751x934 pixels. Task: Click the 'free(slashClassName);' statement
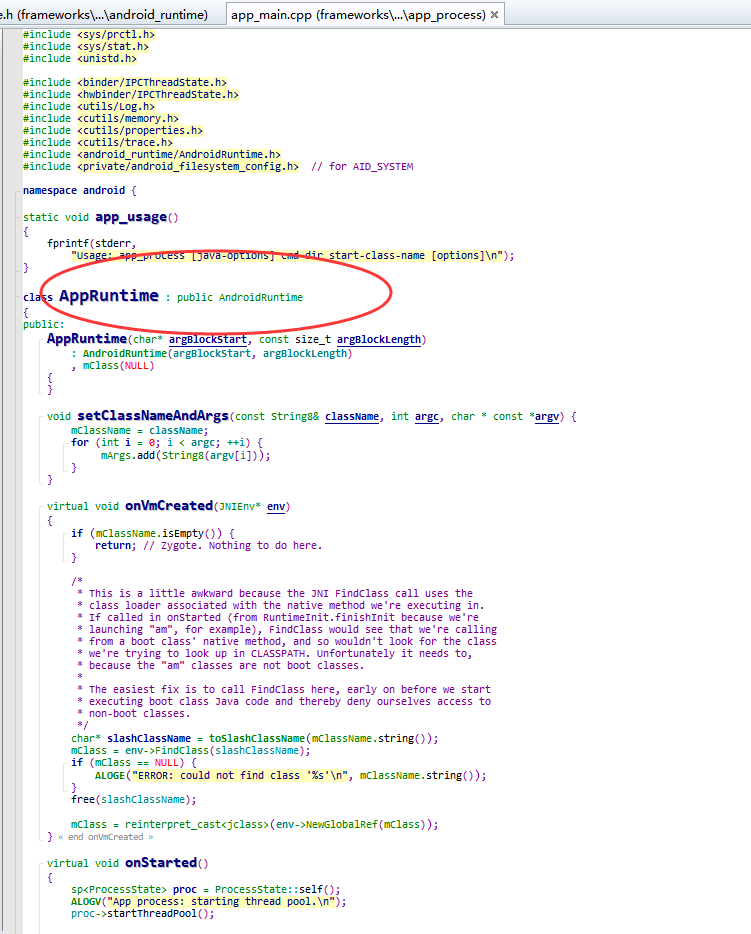coord(133,799)
